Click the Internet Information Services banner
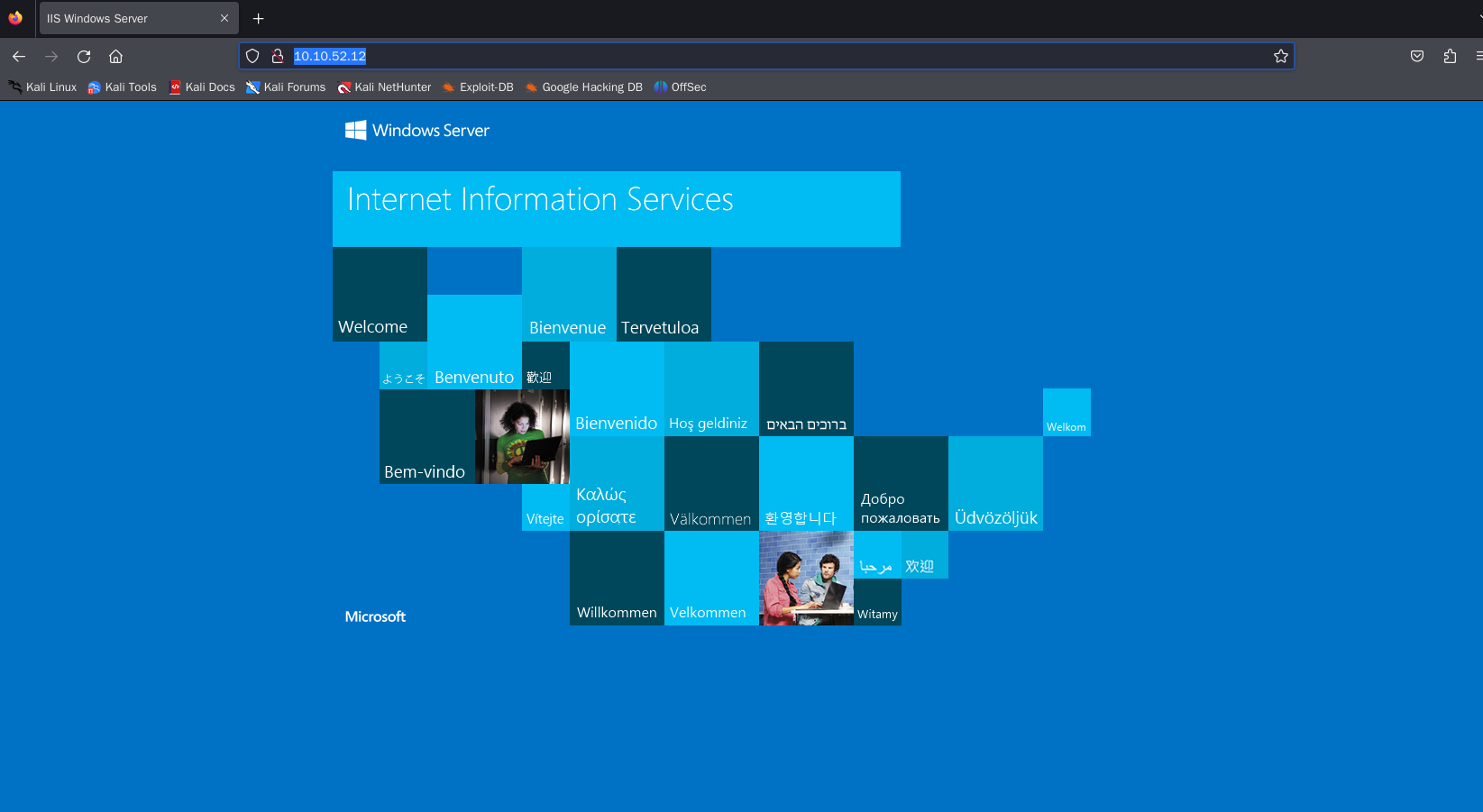This screenshot has width=1483, height=812. pyautogui.click(x=617, y=209)
